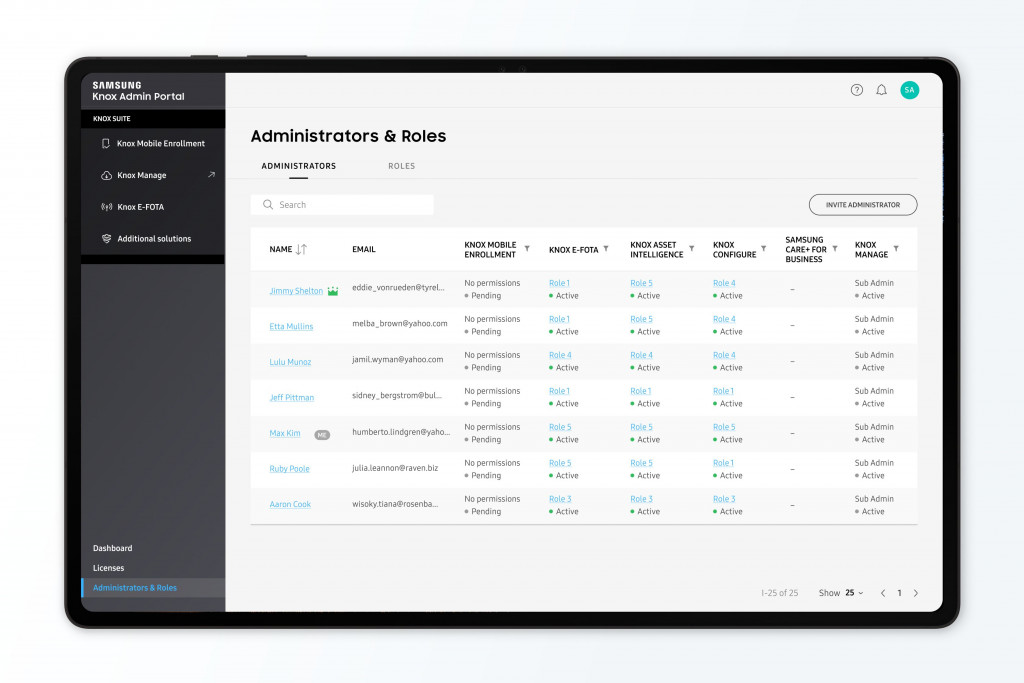Click the Knox E-FOTA column sort chevron
This screenshot has height=683, width=1024.
click(606, 247)
